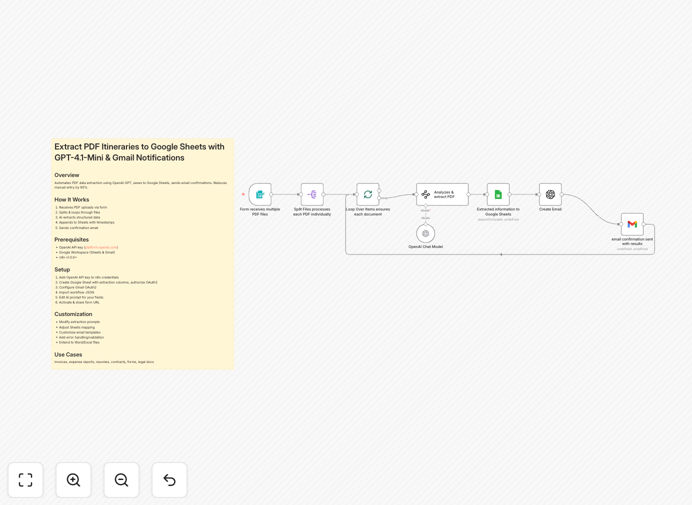Open the Gmail confirmation node
This screenshot has height=505, width=692.
[x=632, y=224]
